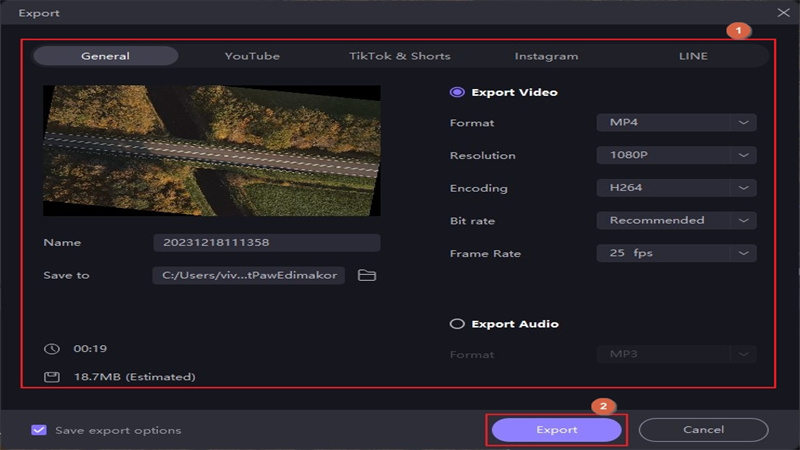
Task: Click the disk size icon beside 18.7MB
Action: click(52, 377)
